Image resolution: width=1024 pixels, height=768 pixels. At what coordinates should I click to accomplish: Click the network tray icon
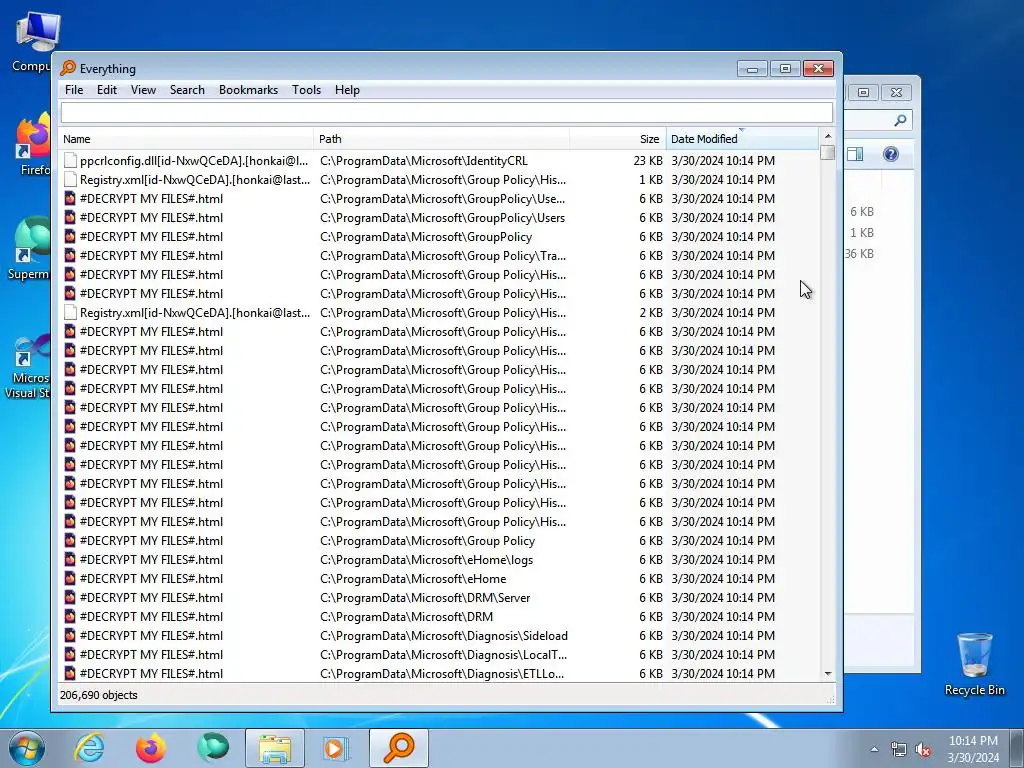899,749
